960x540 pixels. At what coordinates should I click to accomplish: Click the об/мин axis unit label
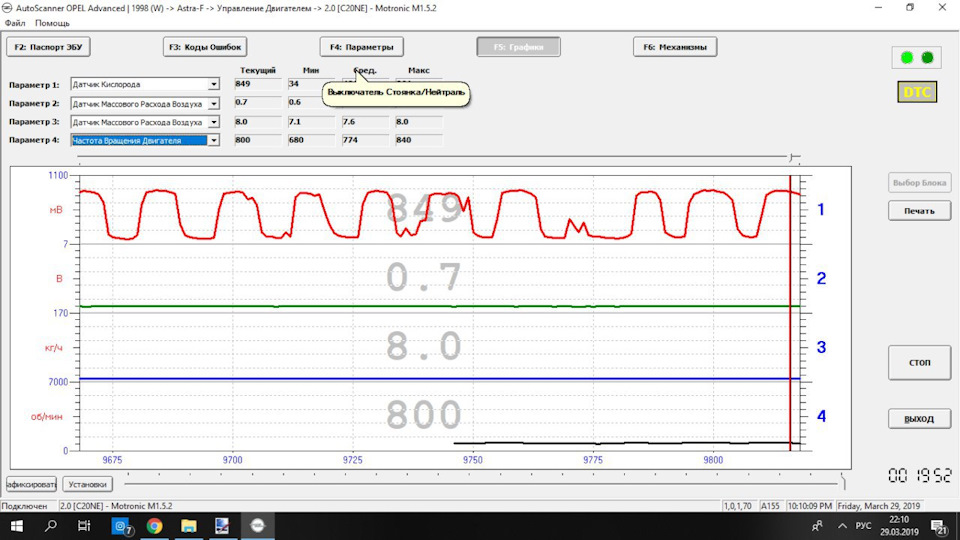tap(47, 417)
